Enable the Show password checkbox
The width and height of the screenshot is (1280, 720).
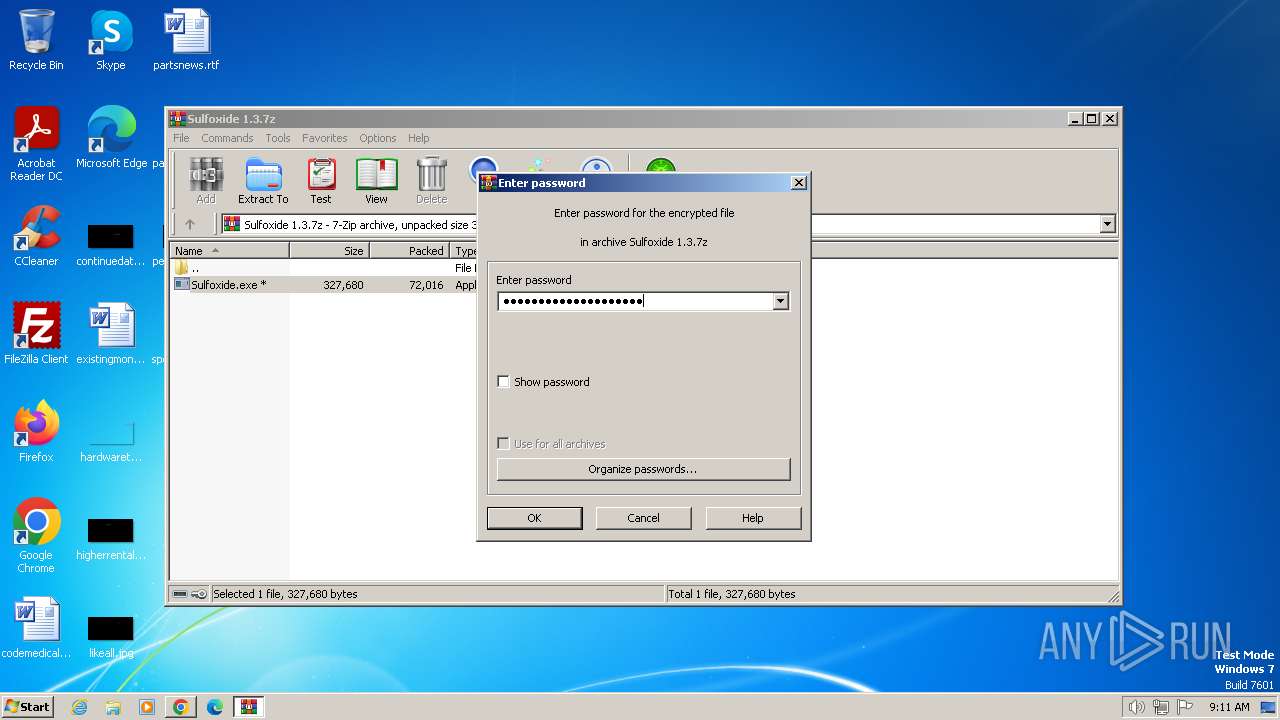[x=503, y=382]
